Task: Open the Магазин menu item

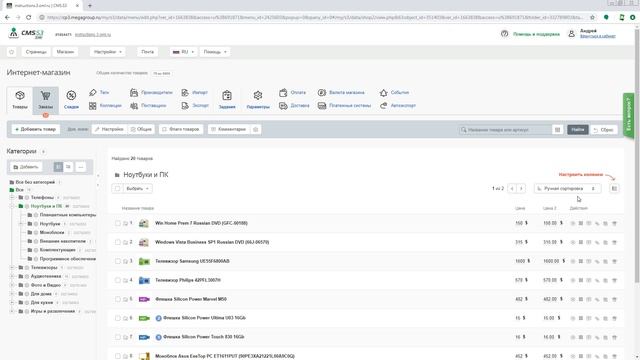Action: click(65, 52)
